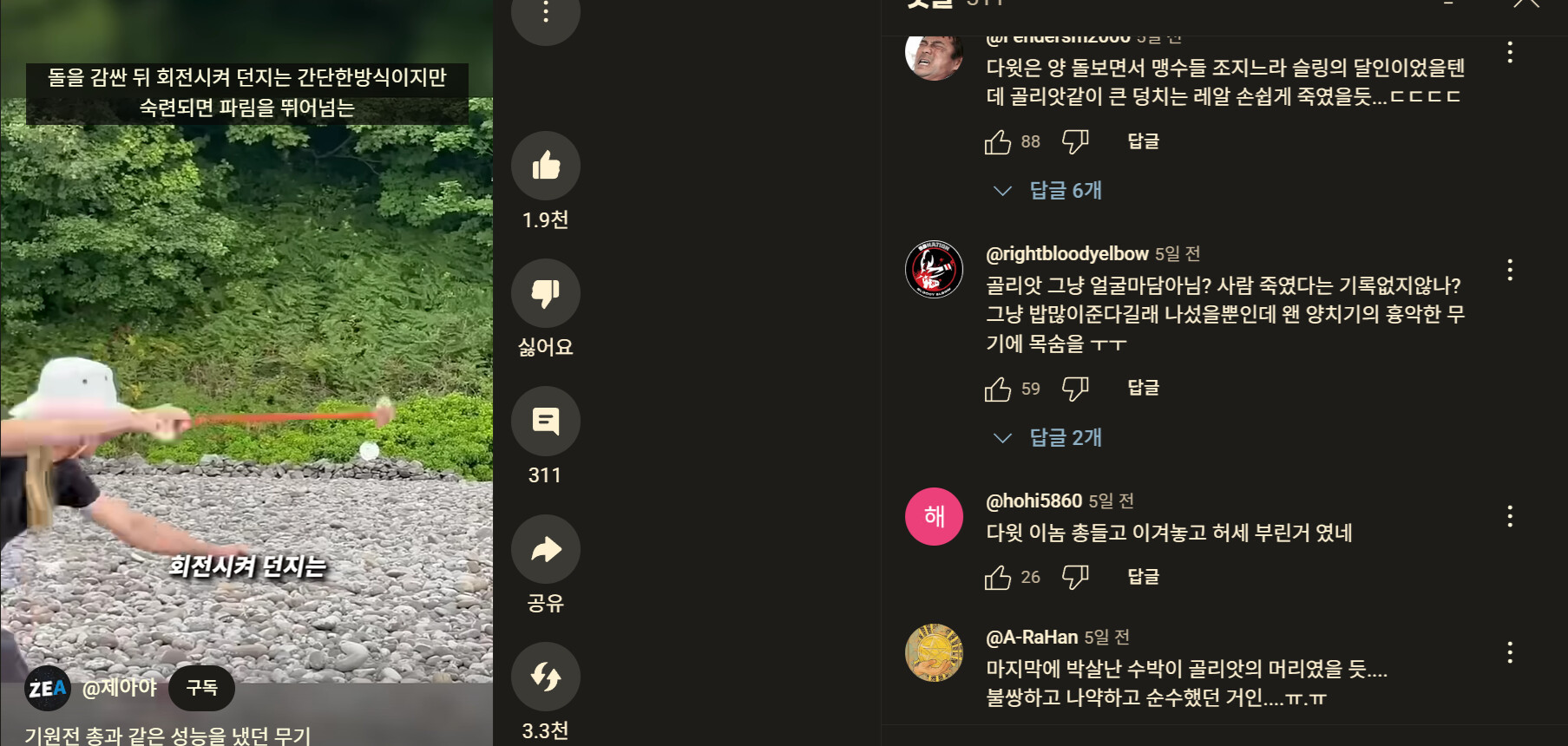Like the top comment with 88 likes
The width and height of the screenshot is (1568, 746).
coord(998,141)
